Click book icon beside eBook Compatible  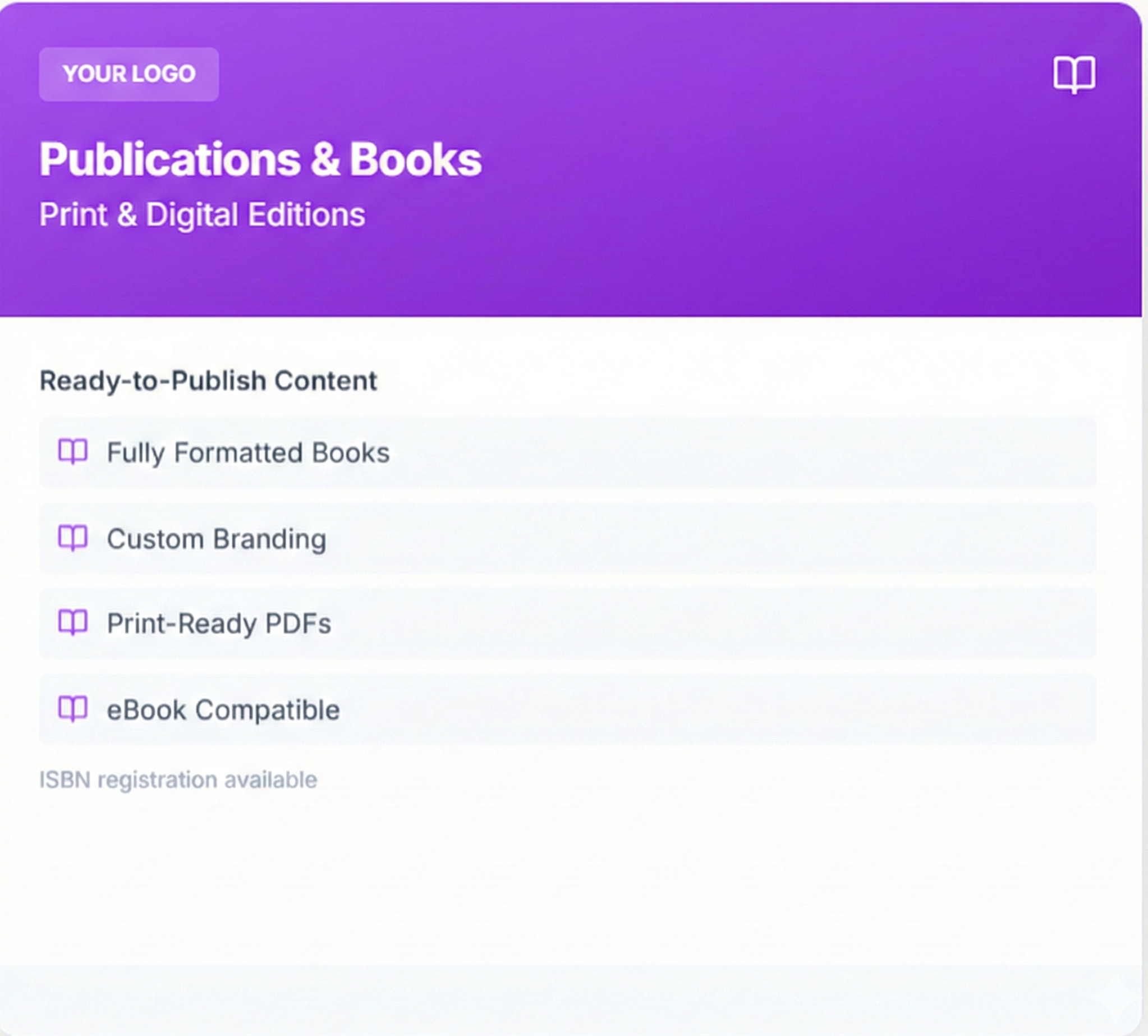click(x=74, y=709)
